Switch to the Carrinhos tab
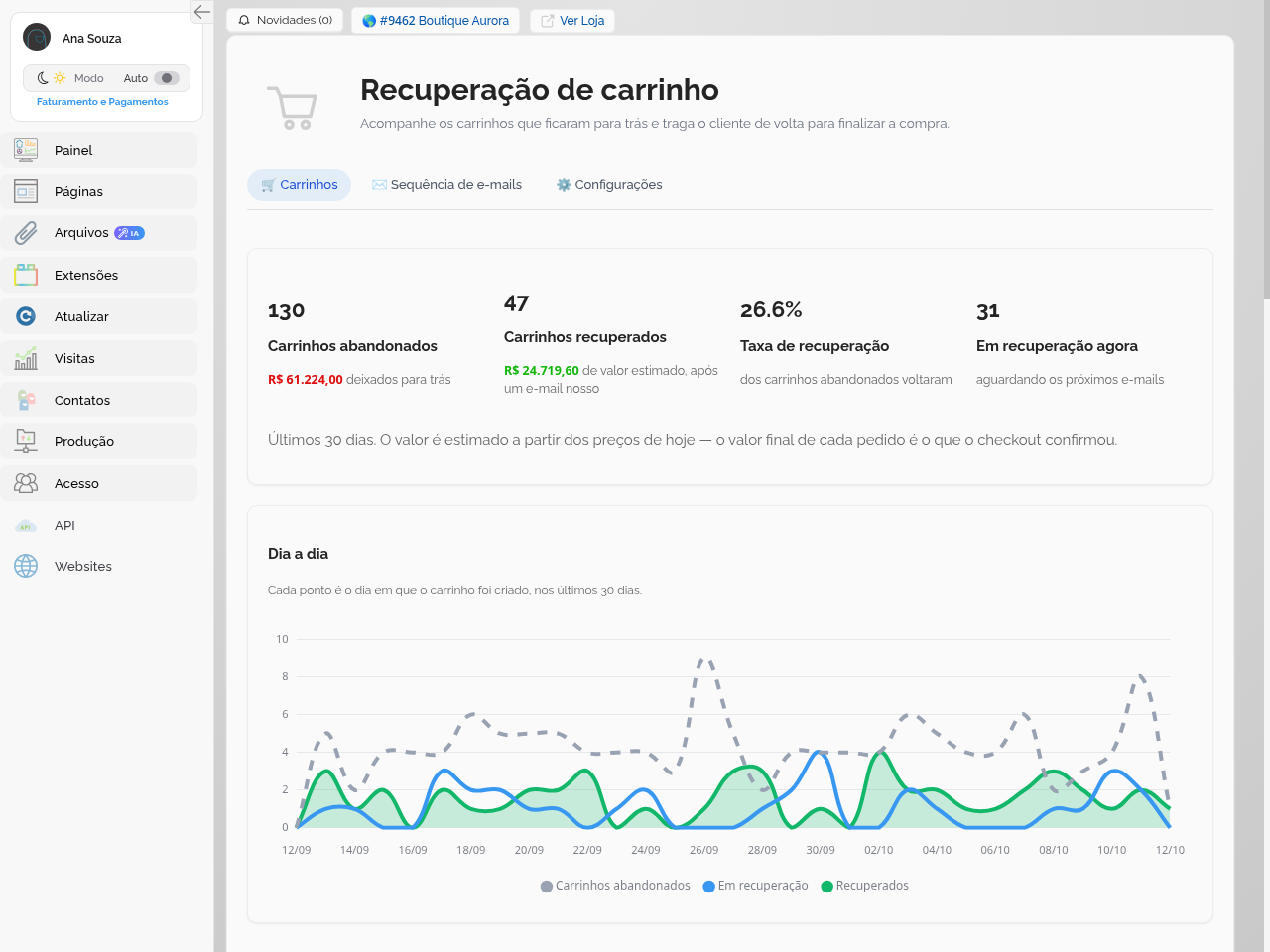This screenshot has height=952, width=1270. [x=299, y=185]
